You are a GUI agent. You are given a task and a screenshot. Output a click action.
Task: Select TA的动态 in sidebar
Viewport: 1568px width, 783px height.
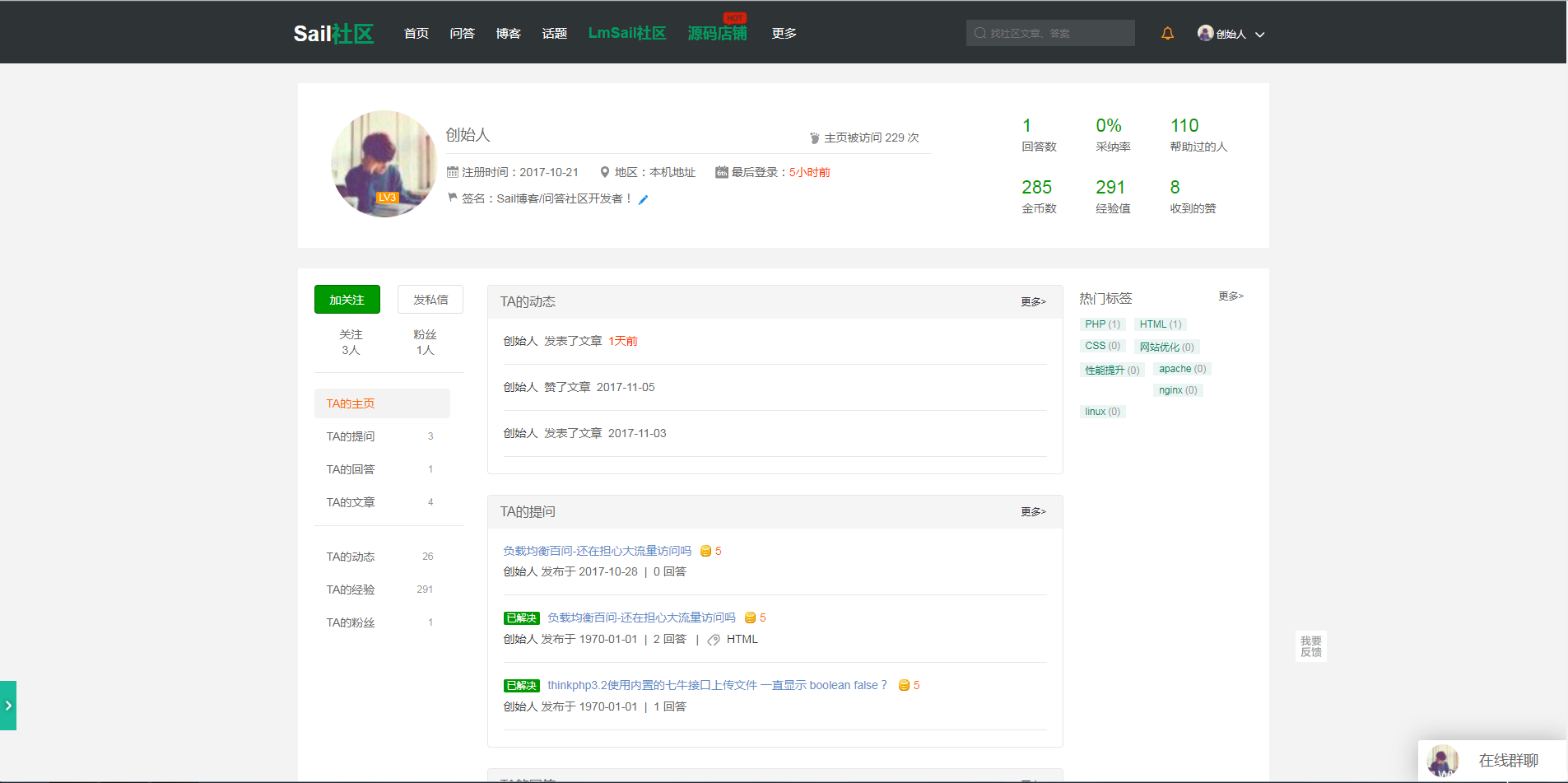click(x=382, y=557)
